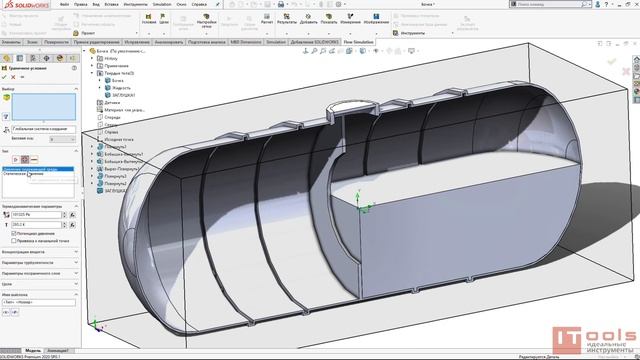Open Вставка menu
Viewport: 640px width, 360px height.
click(x=111, y=4)
